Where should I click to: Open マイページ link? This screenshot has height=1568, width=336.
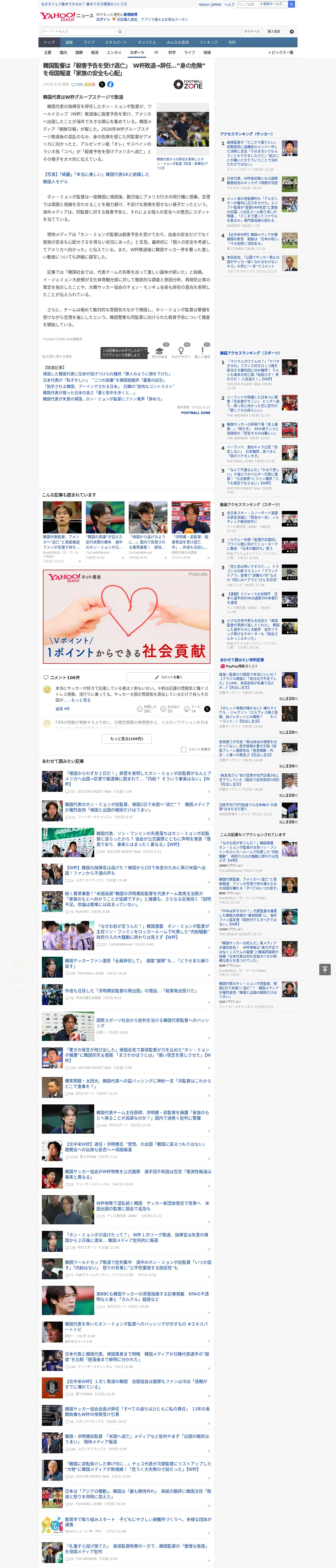pos(252,32)
